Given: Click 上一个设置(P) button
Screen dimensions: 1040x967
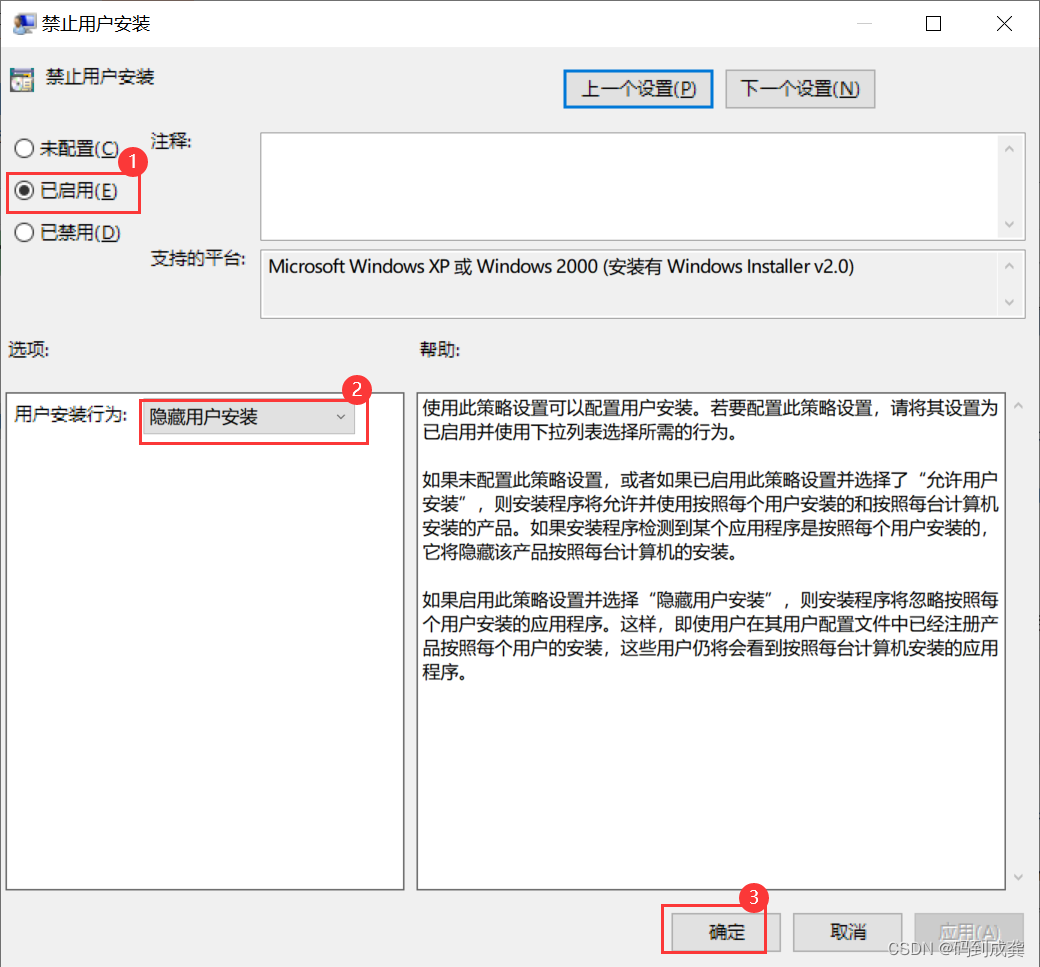Looking at the screenshot, I should pos(638,89).
